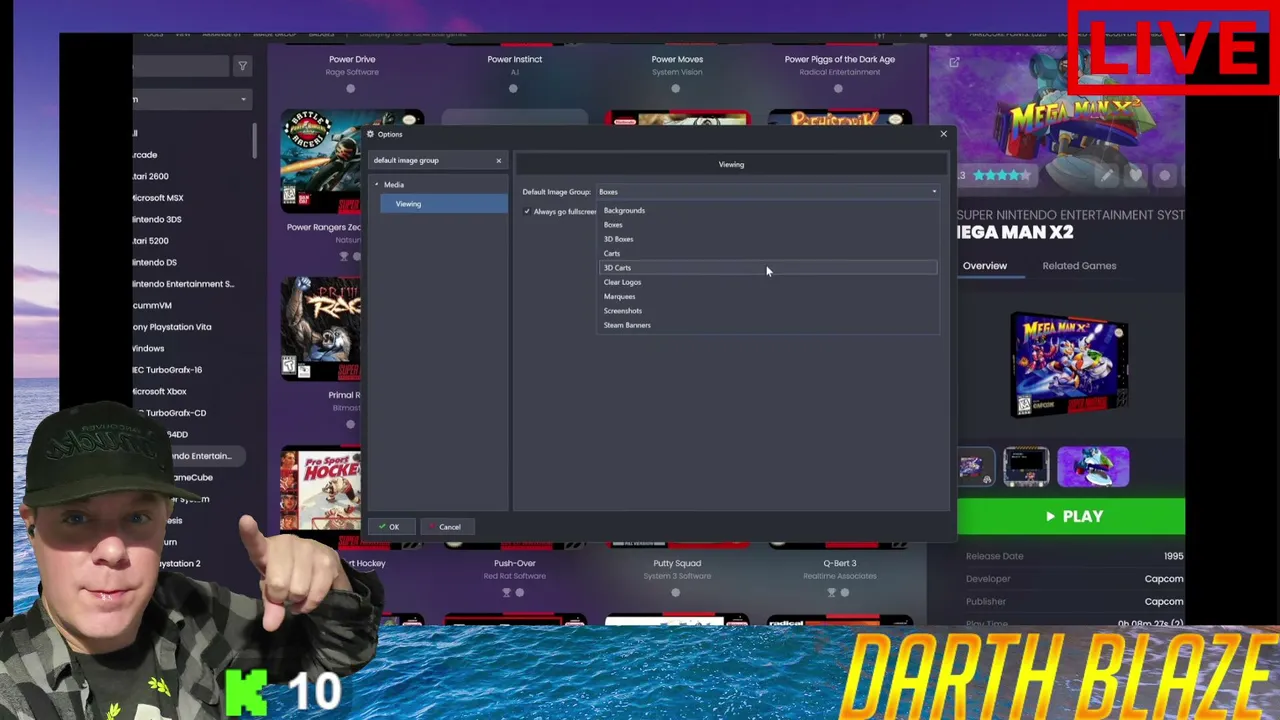
Task: Edit Mega Man X2 with pencil icon
Action: tap(1106, 176)
